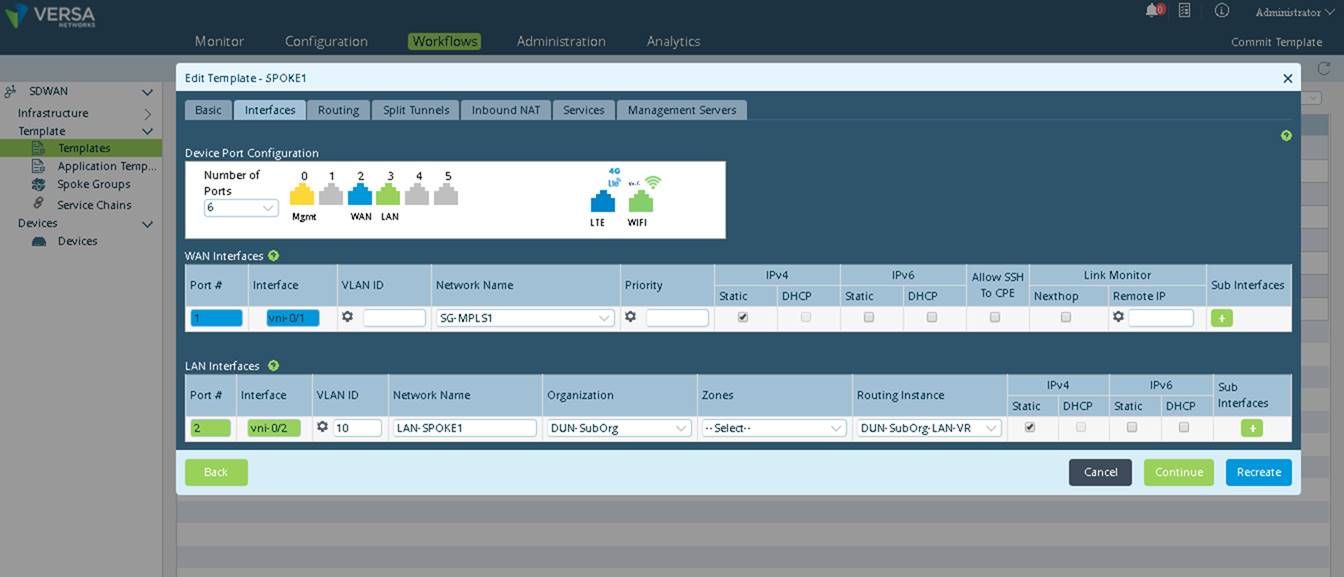Open Spoke Groups in sidebar
1344x577 pixels.
coord(94,184)
